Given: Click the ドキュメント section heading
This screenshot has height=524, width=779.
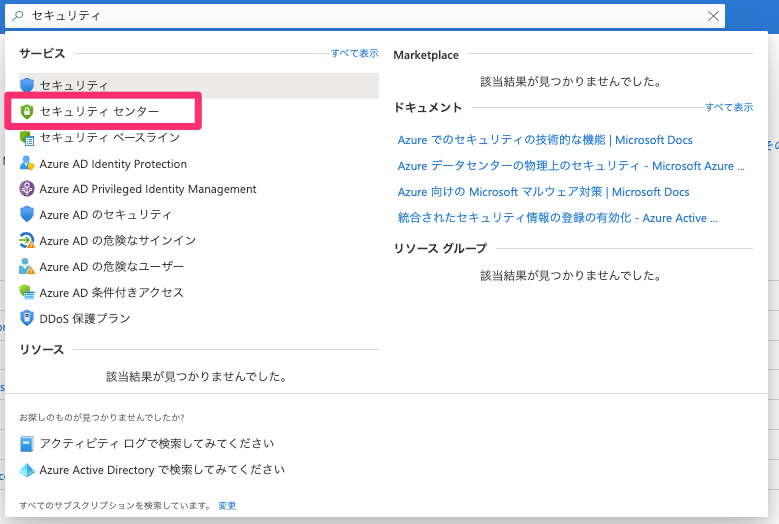Looking at the screenshot, I should point(428,107).
